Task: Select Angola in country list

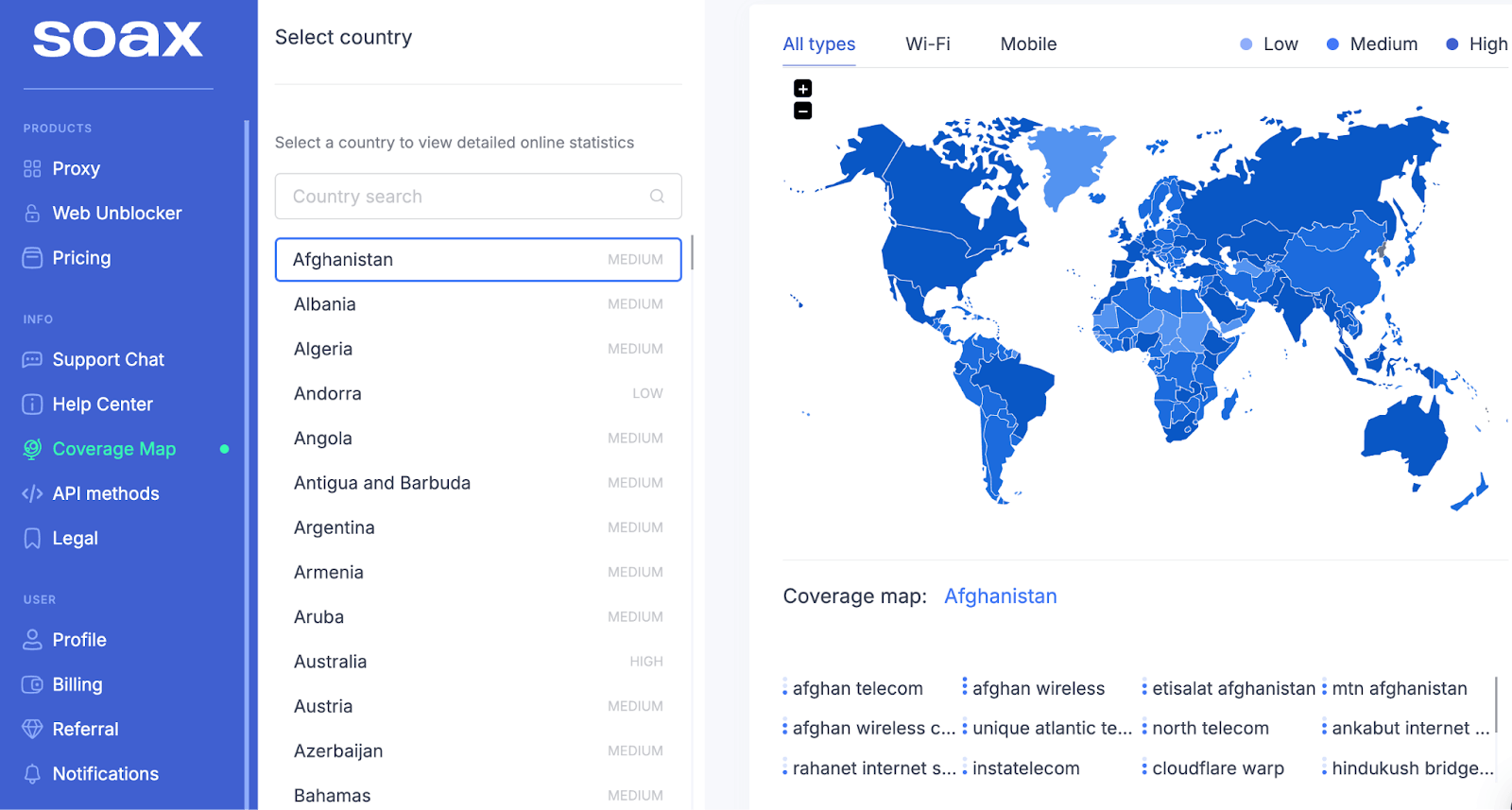Action: point(478,439)
